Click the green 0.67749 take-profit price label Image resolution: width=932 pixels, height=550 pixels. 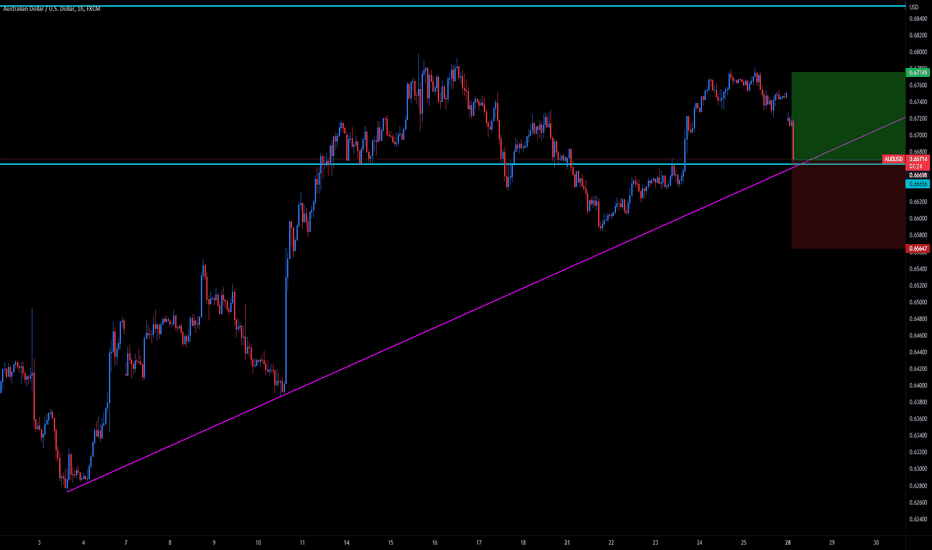(918, 73)
